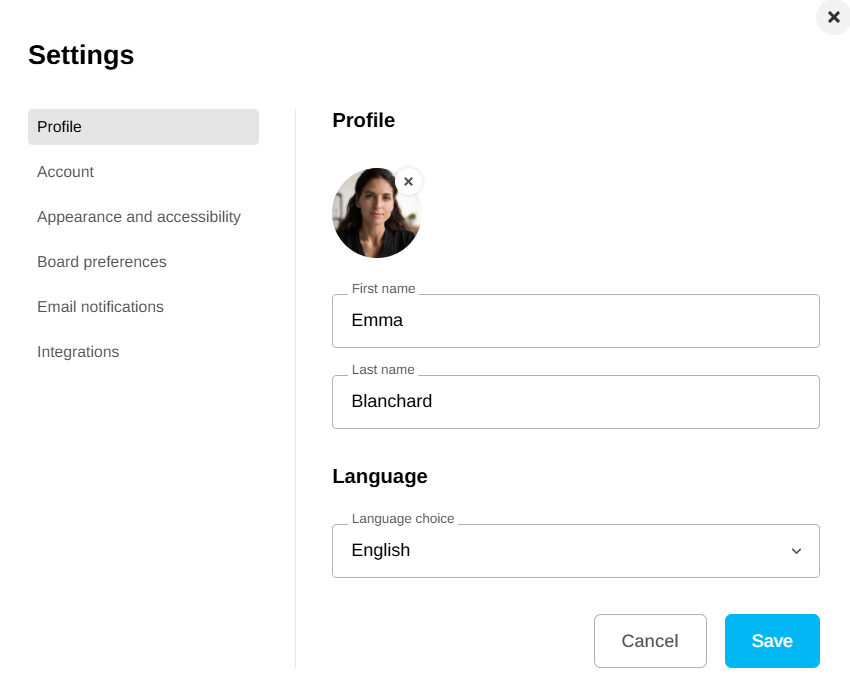The image size is (850, 697).
Task: Click the "Last name" field label
Action: [382, 370]
